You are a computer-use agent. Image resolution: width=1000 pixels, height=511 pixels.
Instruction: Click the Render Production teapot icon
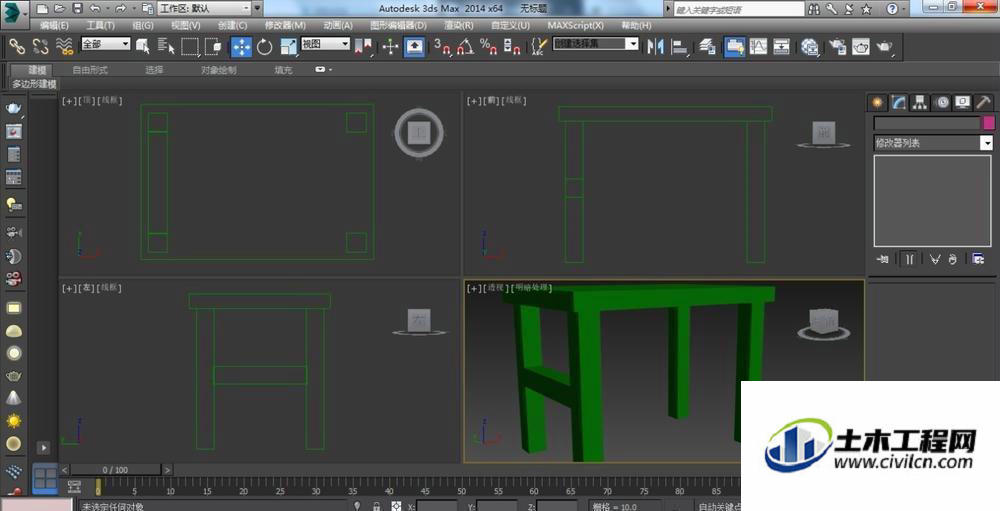885,46
